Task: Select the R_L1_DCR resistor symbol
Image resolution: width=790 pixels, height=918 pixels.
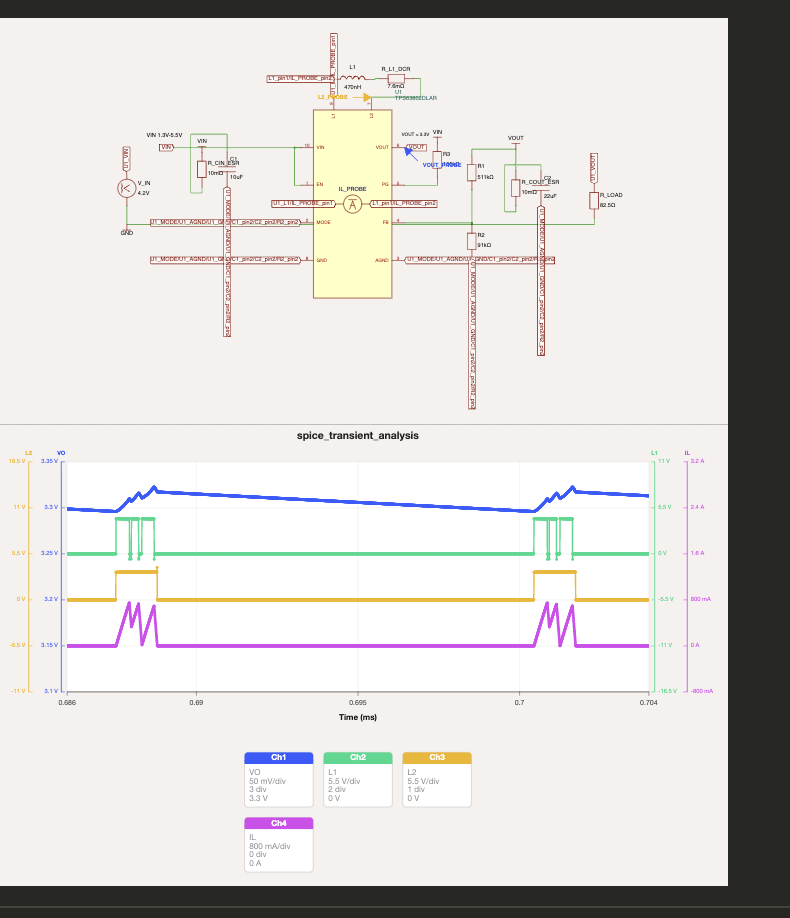Action: pyautogui.click(x=396, y=79)
